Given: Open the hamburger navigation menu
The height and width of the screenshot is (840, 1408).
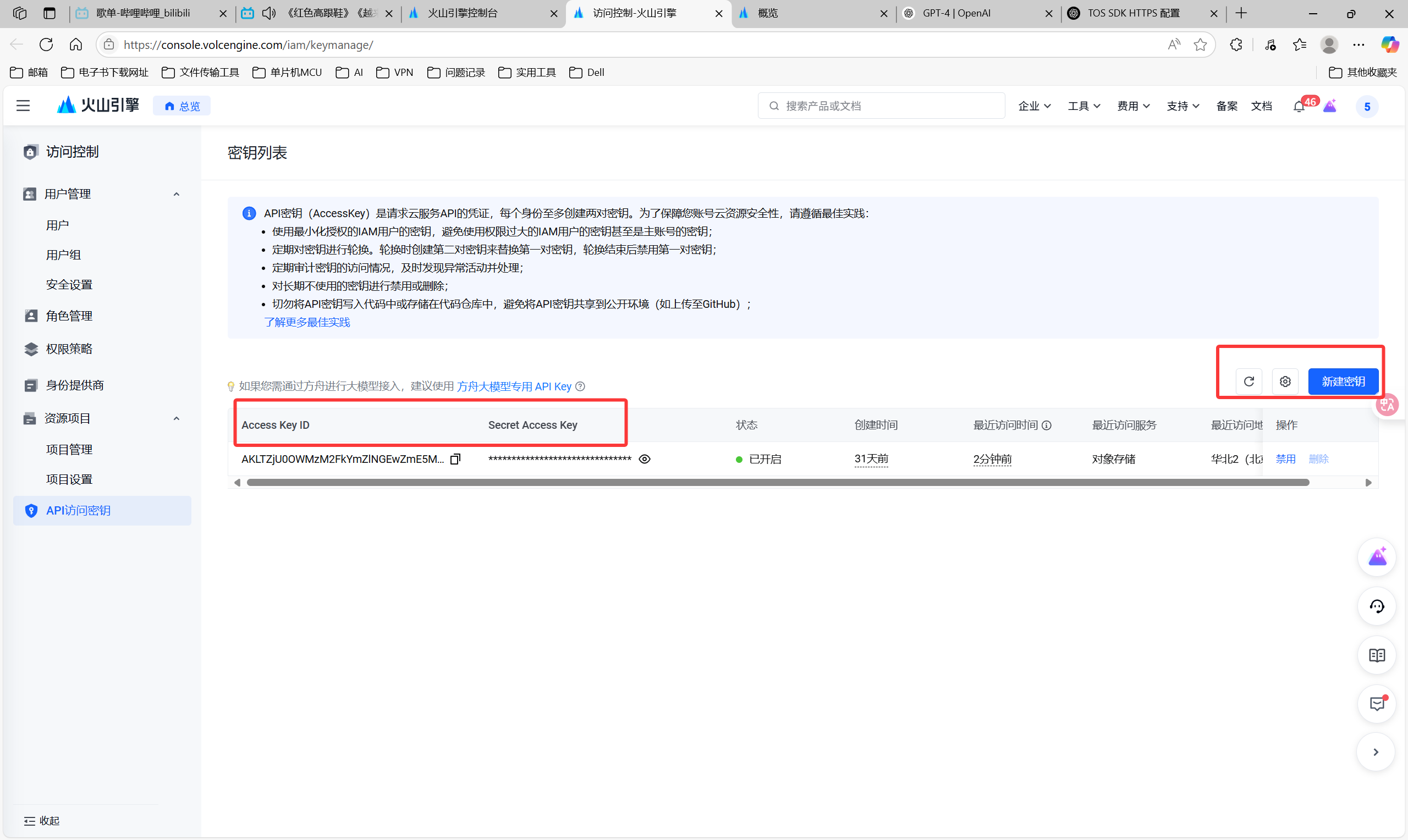Looking at the screenshot, I should coord(23,106).
